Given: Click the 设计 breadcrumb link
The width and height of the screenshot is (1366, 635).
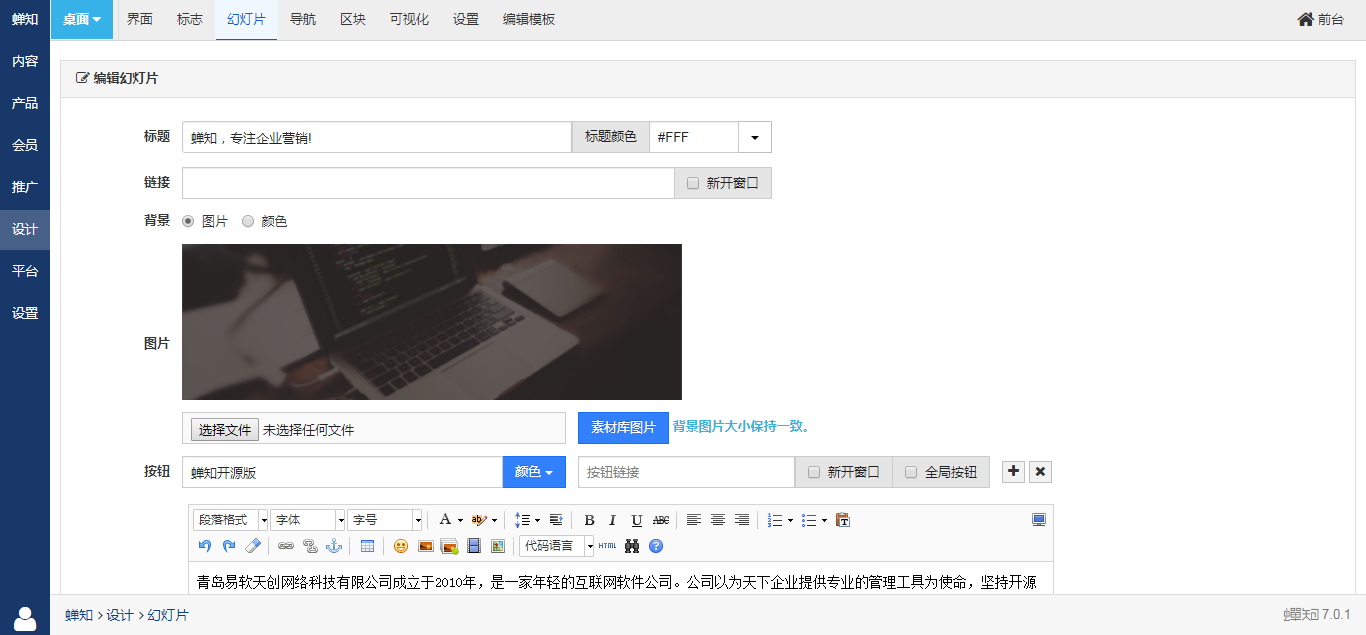Looking at the screenshot, I should tap(120, 615).
